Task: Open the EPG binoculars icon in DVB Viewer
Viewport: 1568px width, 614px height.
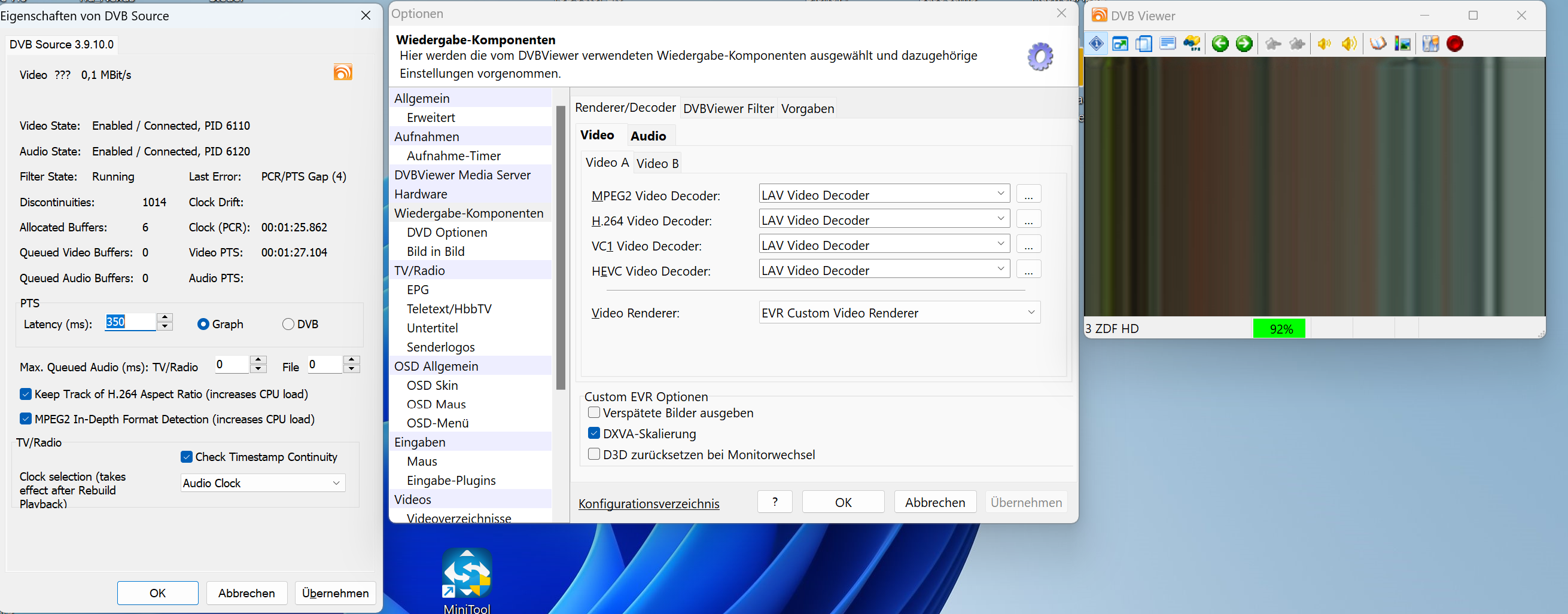Action: (x=1192, y=44)
